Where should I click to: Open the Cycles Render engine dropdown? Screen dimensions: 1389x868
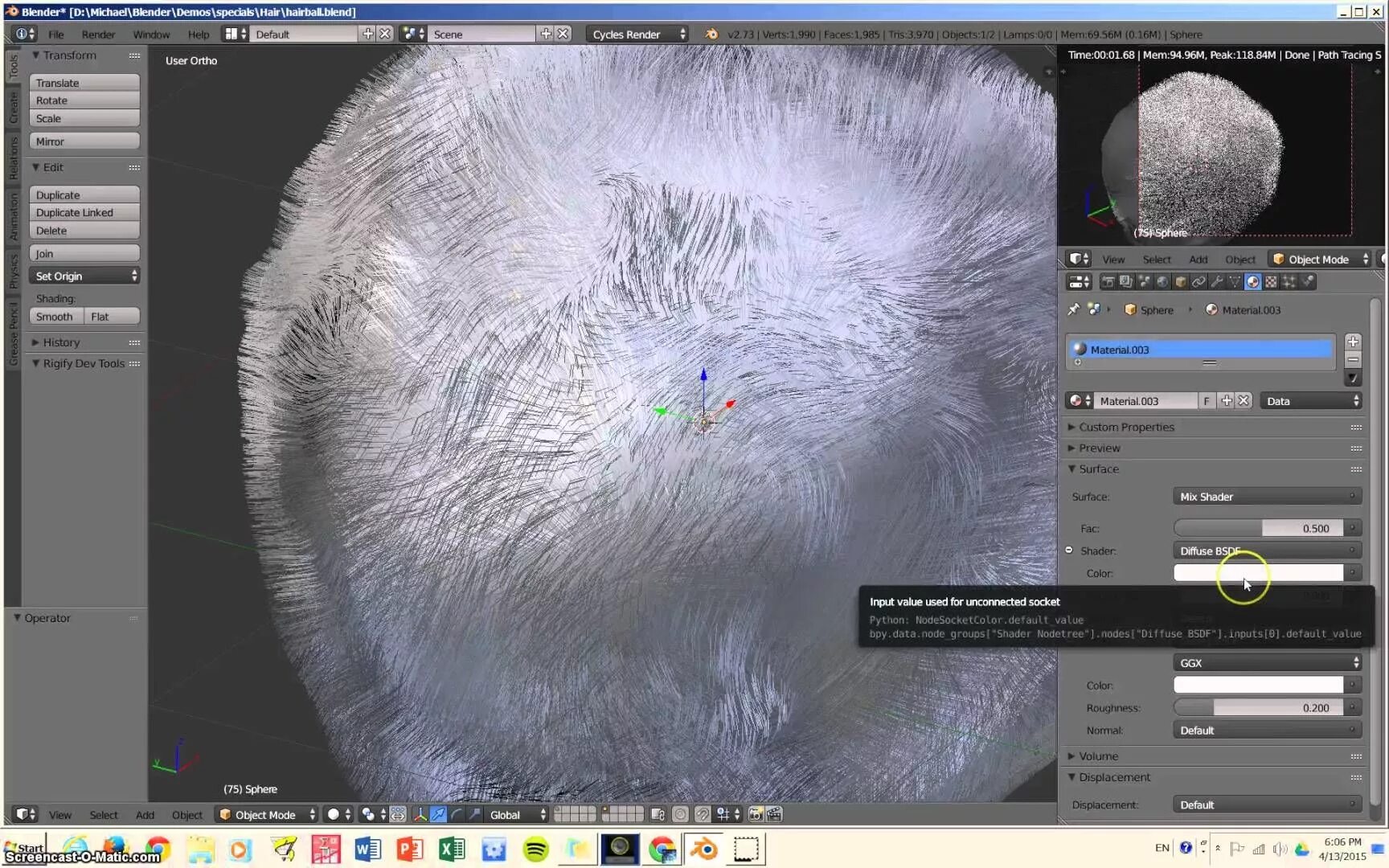637,34
